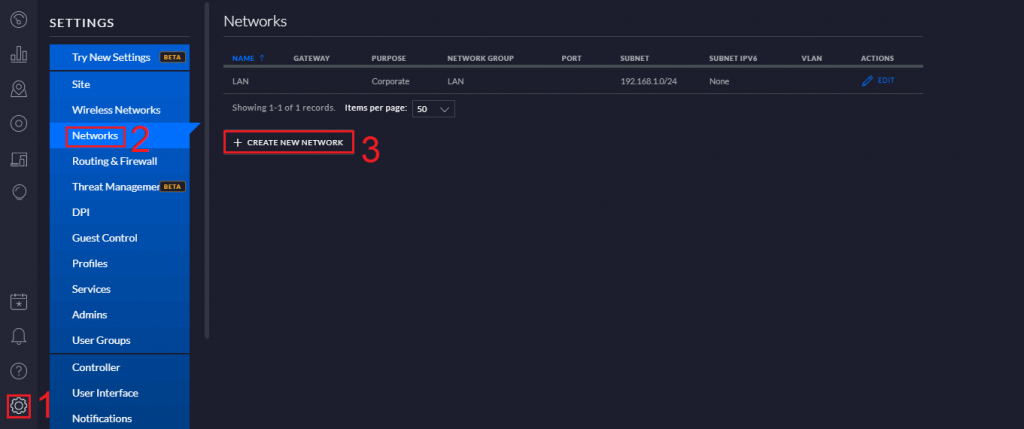Expand the Items per page dropdown
The image size is (1024, 429).
(x=434, y=108)
